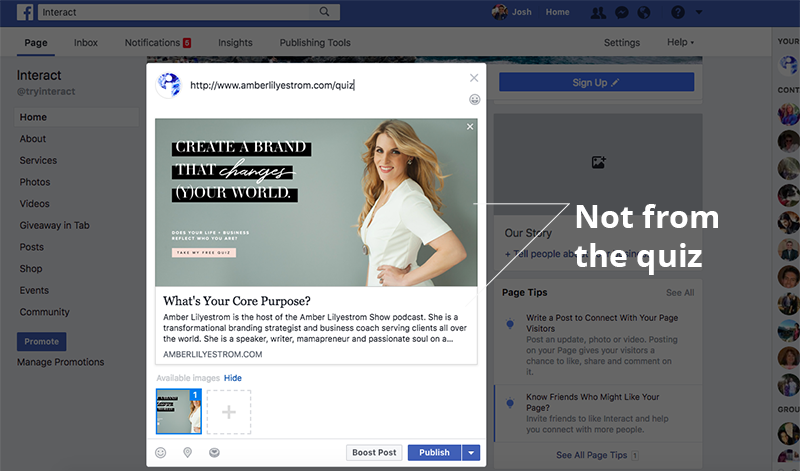Expand the account menu arrow in top bar
Screen dimensions: 800x471
click(699, 12)
